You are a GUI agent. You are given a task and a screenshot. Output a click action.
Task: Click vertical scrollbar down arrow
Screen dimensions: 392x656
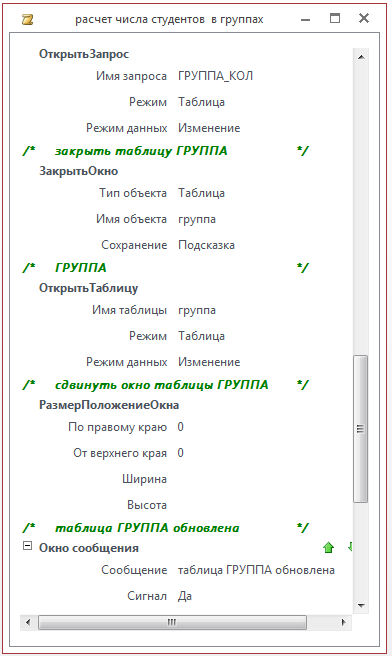(x=361, y=605)
